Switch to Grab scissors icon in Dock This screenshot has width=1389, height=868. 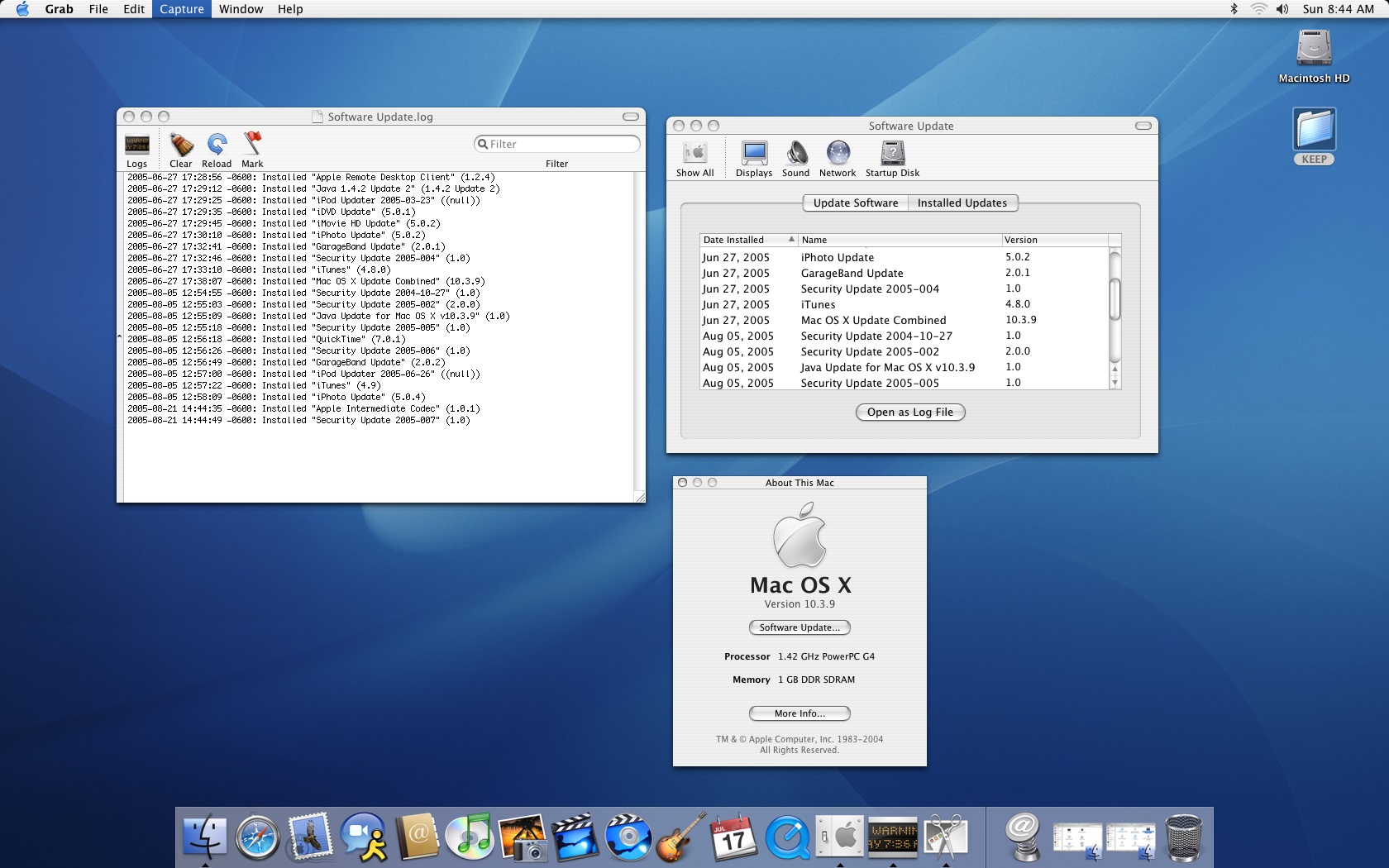coord(946,837)
